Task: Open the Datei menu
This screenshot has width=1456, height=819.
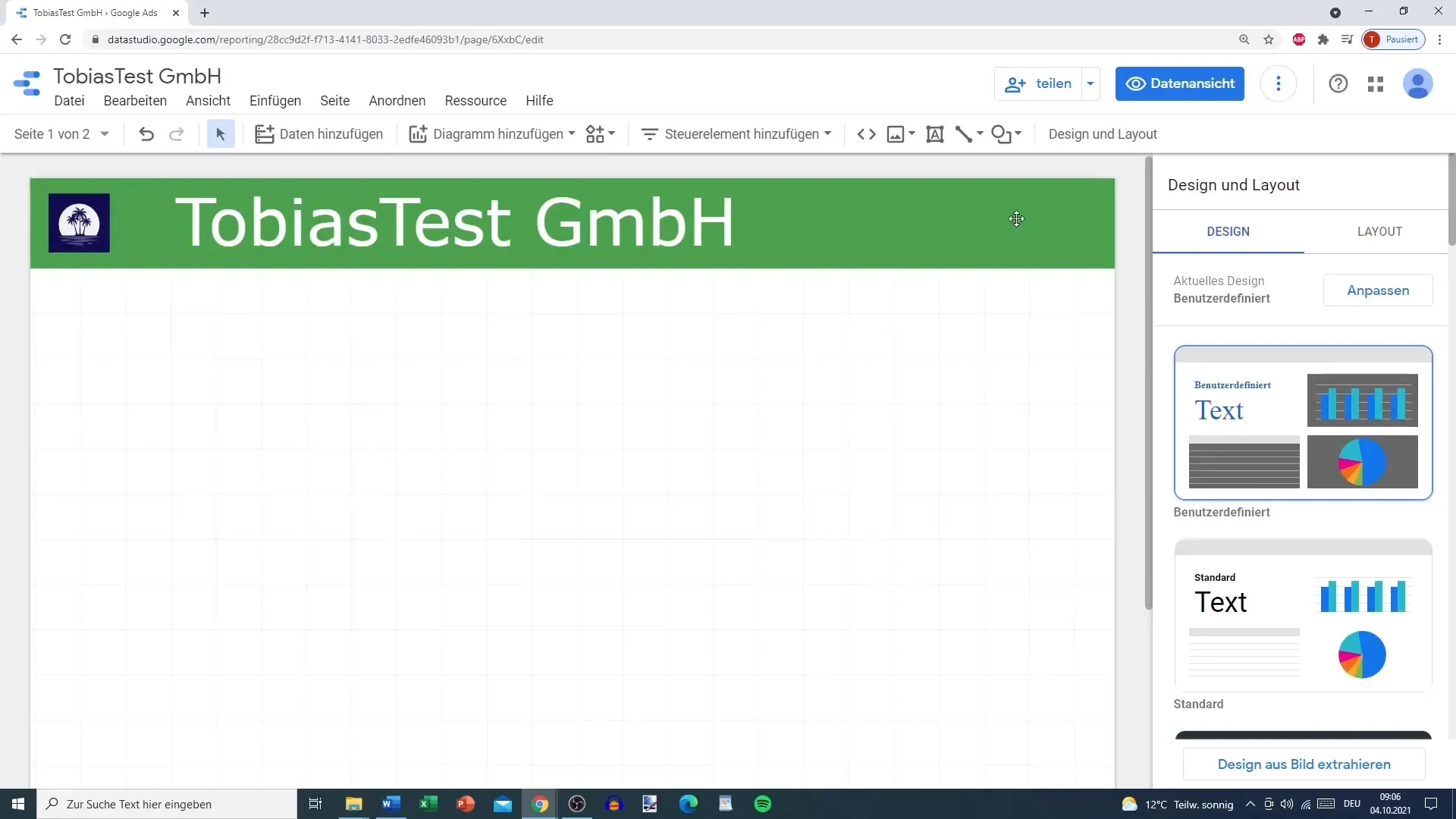Action: pyautogui.click(x=69, y=101)
